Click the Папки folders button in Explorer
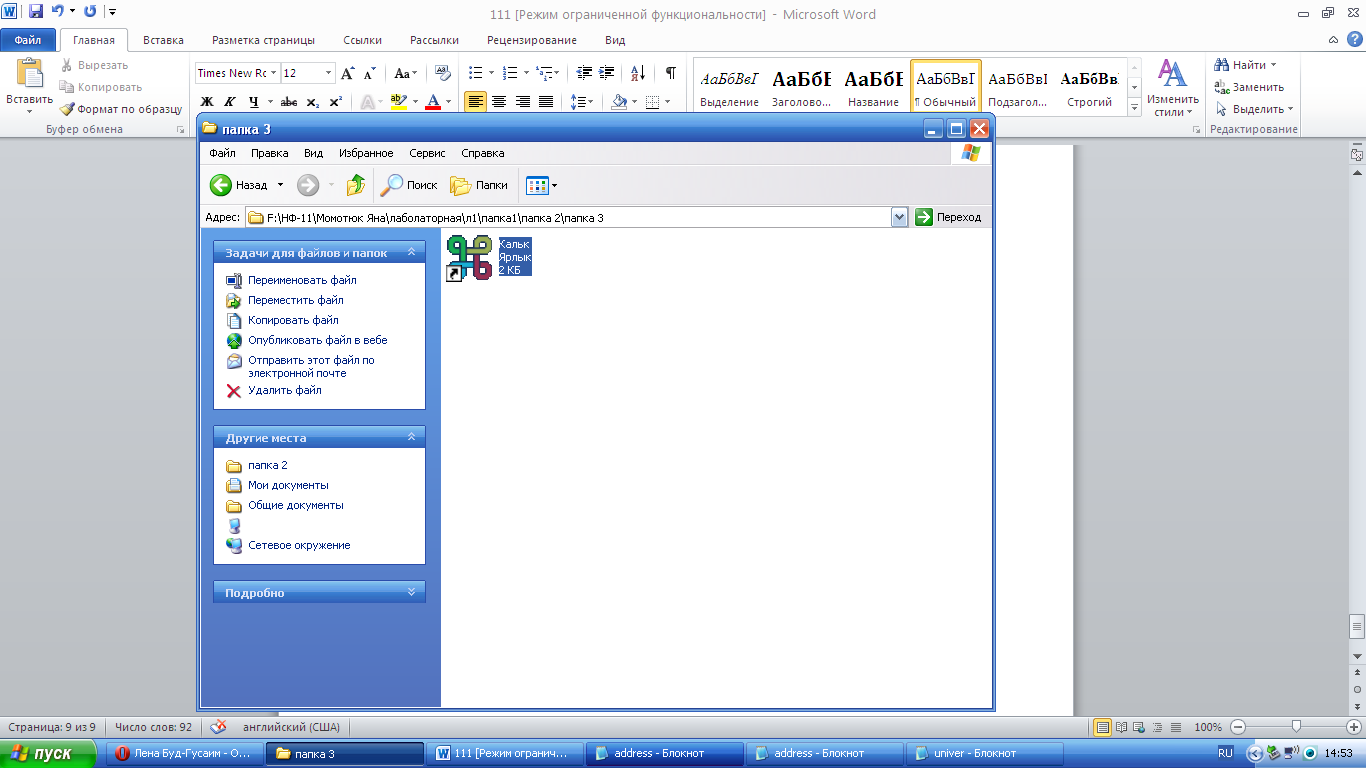Viewport: 1366px width, 768px height. pos(479,185)
